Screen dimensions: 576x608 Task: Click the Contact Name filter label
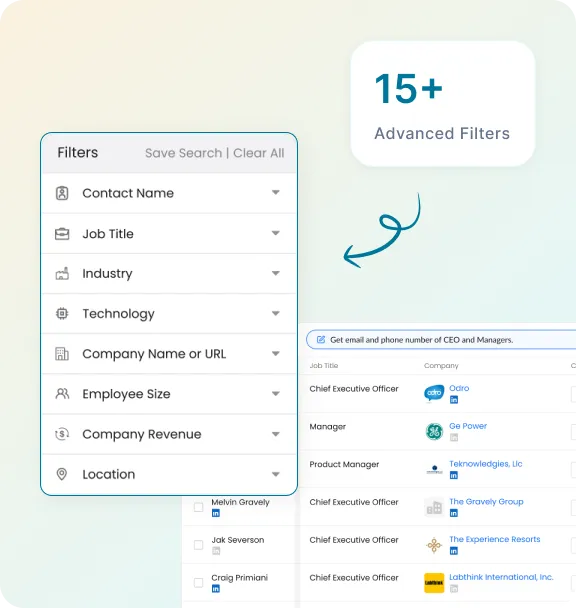tap(128, 193)
